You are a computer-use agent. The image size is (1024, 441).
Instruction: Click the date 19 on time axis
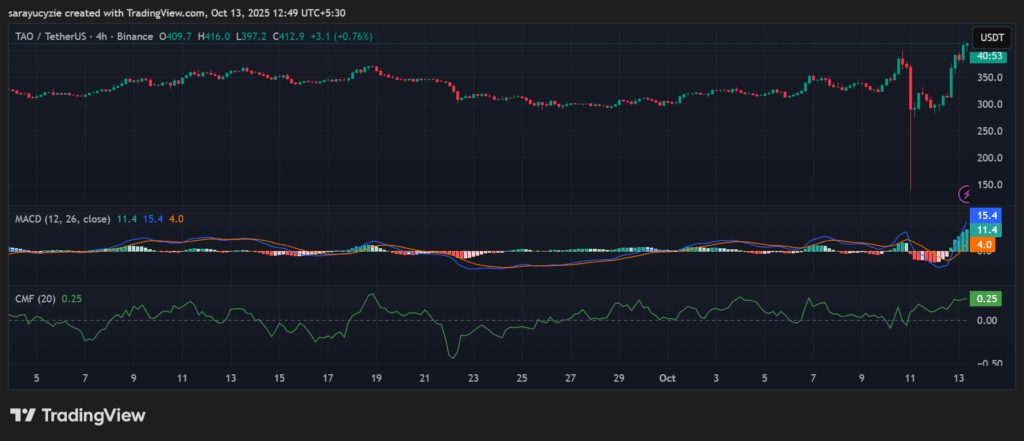(375, 379)
